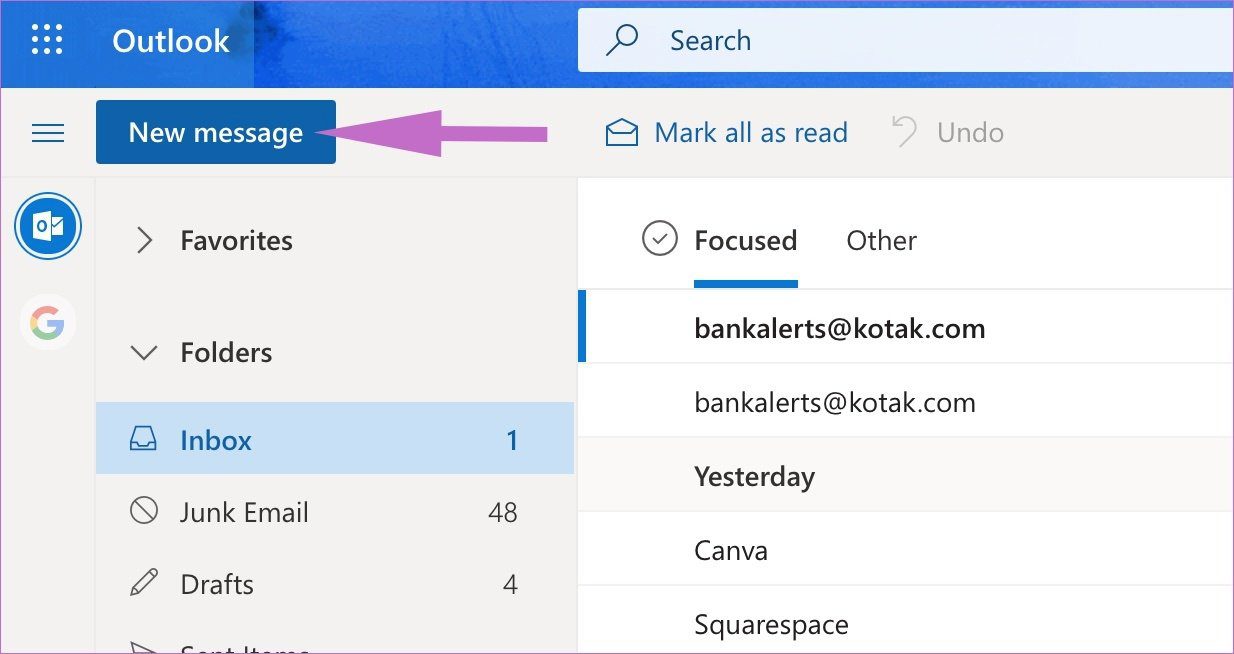1234x654 pixels.
Task: Click the Drafts count 4
Action: pos(510,585)
